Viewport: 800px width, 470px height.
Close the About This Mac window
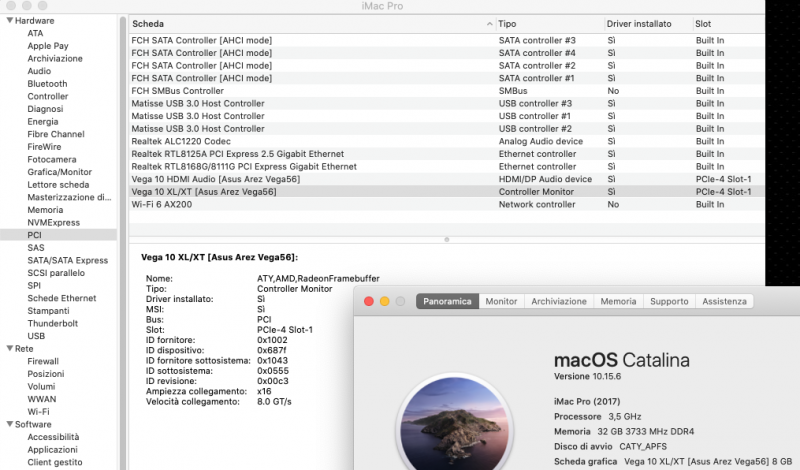(x=369, y=302)
